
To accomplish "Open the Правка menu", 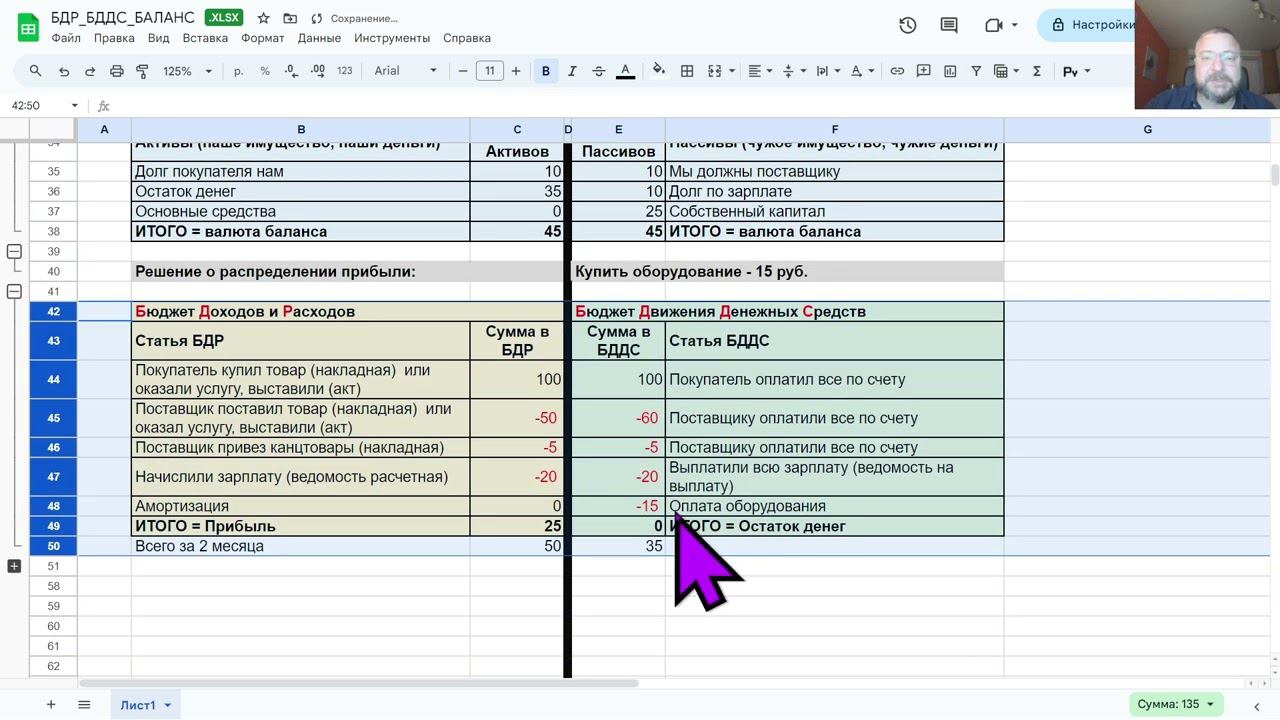I will click(114, 38).
